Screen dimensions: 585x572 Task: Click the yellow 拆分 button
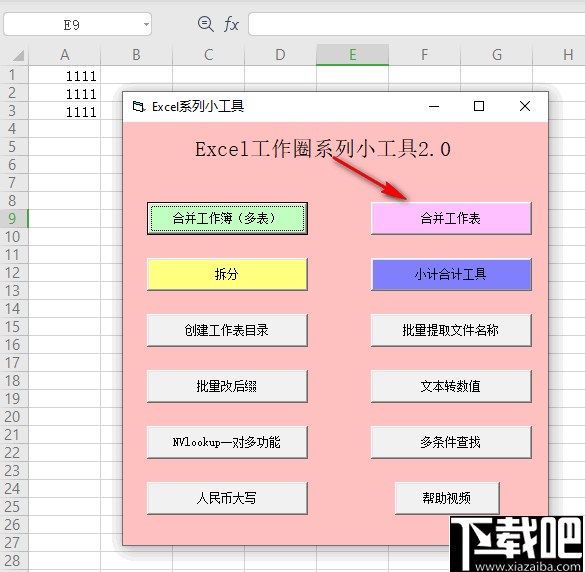pyautogui.click(x=227, y=274)
